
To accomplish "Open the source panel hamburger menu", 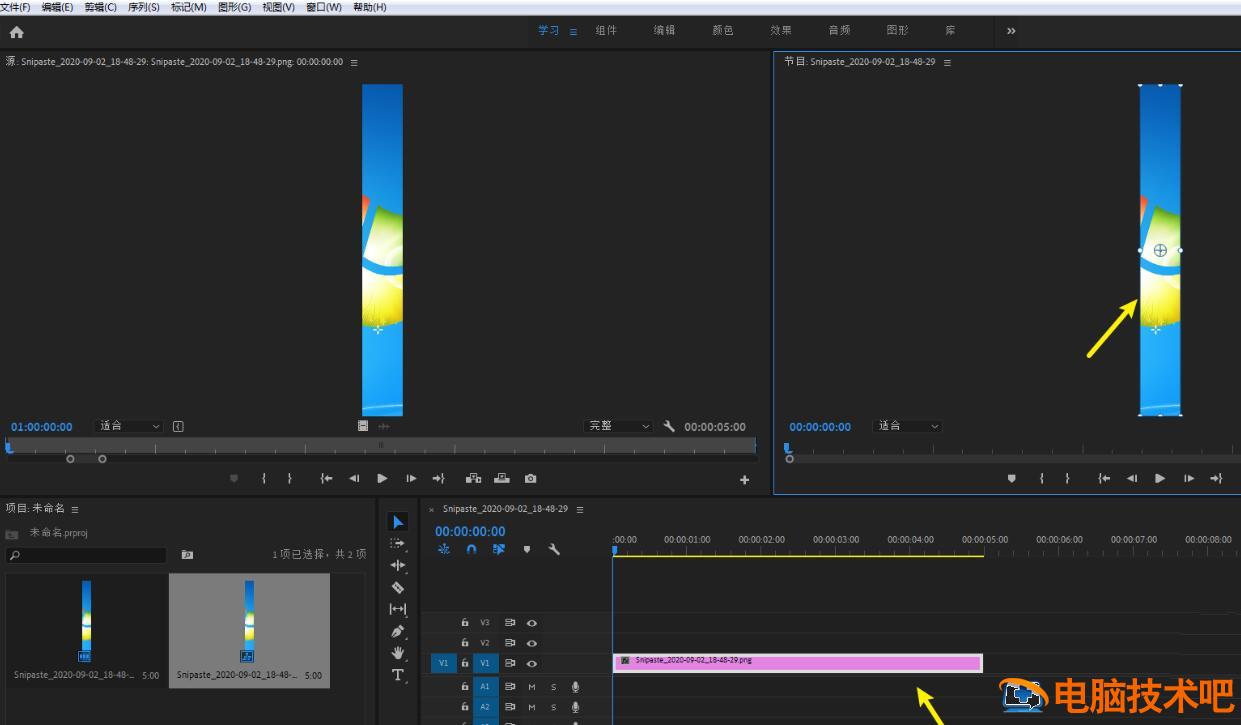I will click(354, 62).
